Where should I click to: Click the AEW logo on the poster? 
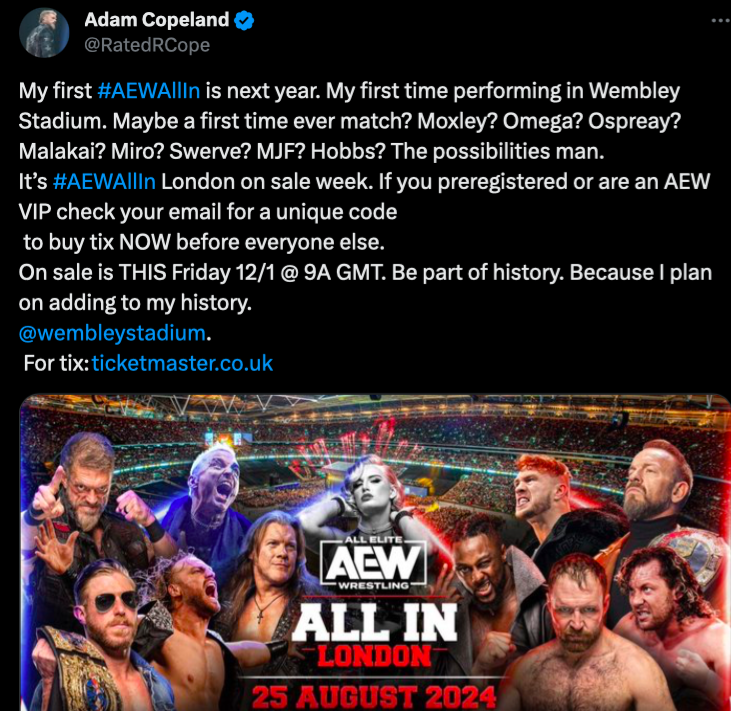373,563
